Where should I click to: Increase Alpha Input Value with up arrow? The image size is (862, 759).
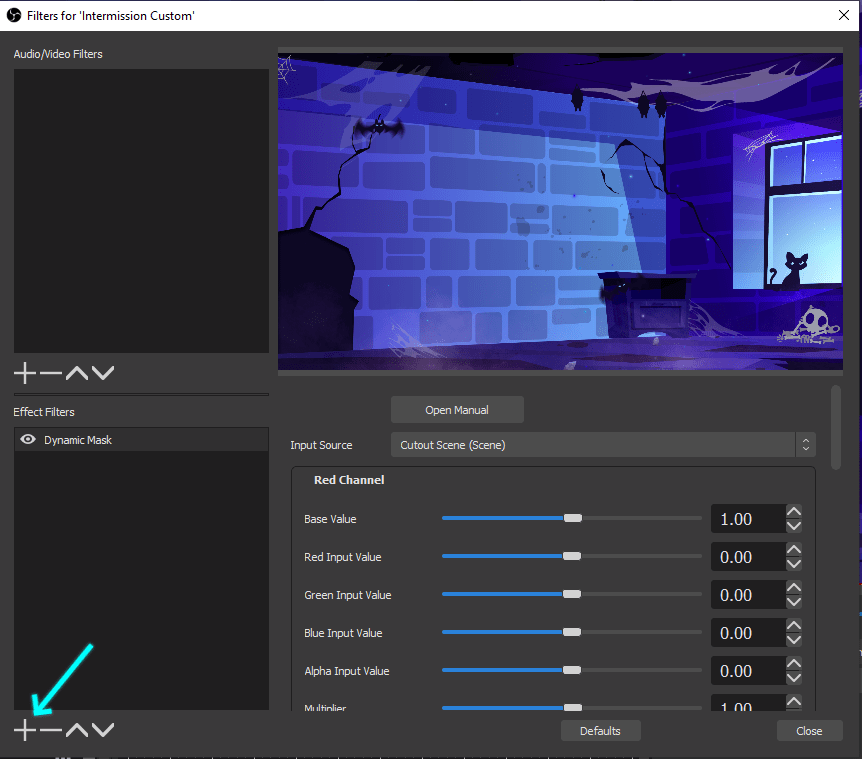pos(794,663)
